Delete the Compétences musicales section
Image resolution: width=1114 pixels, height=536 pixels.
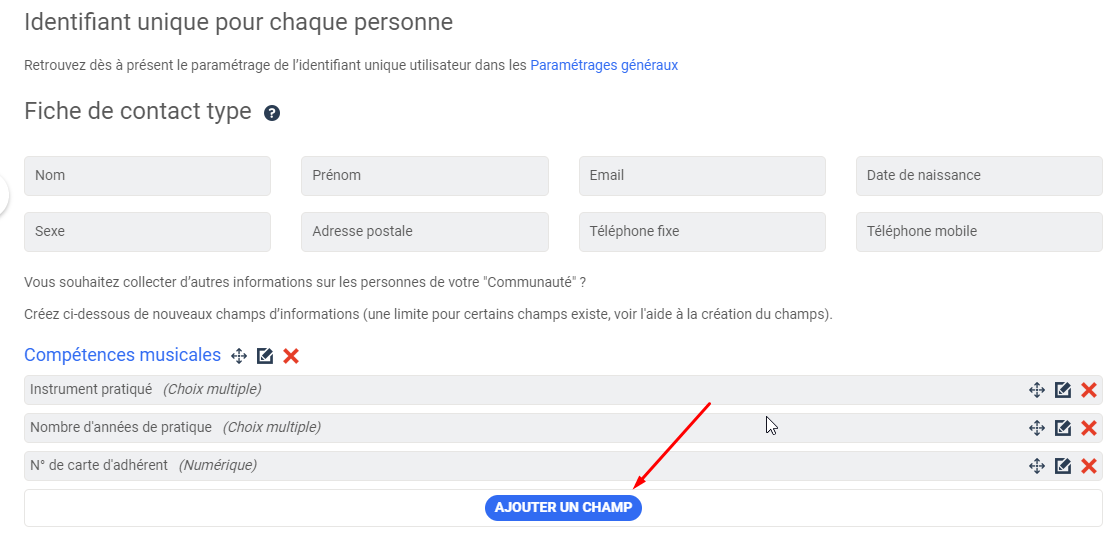tap(291, 356)
